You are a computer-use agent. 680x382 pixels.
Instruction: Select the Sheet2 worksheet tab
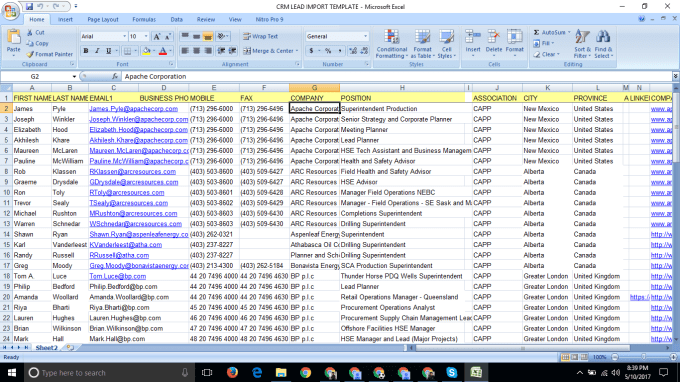tap(46, 348)
